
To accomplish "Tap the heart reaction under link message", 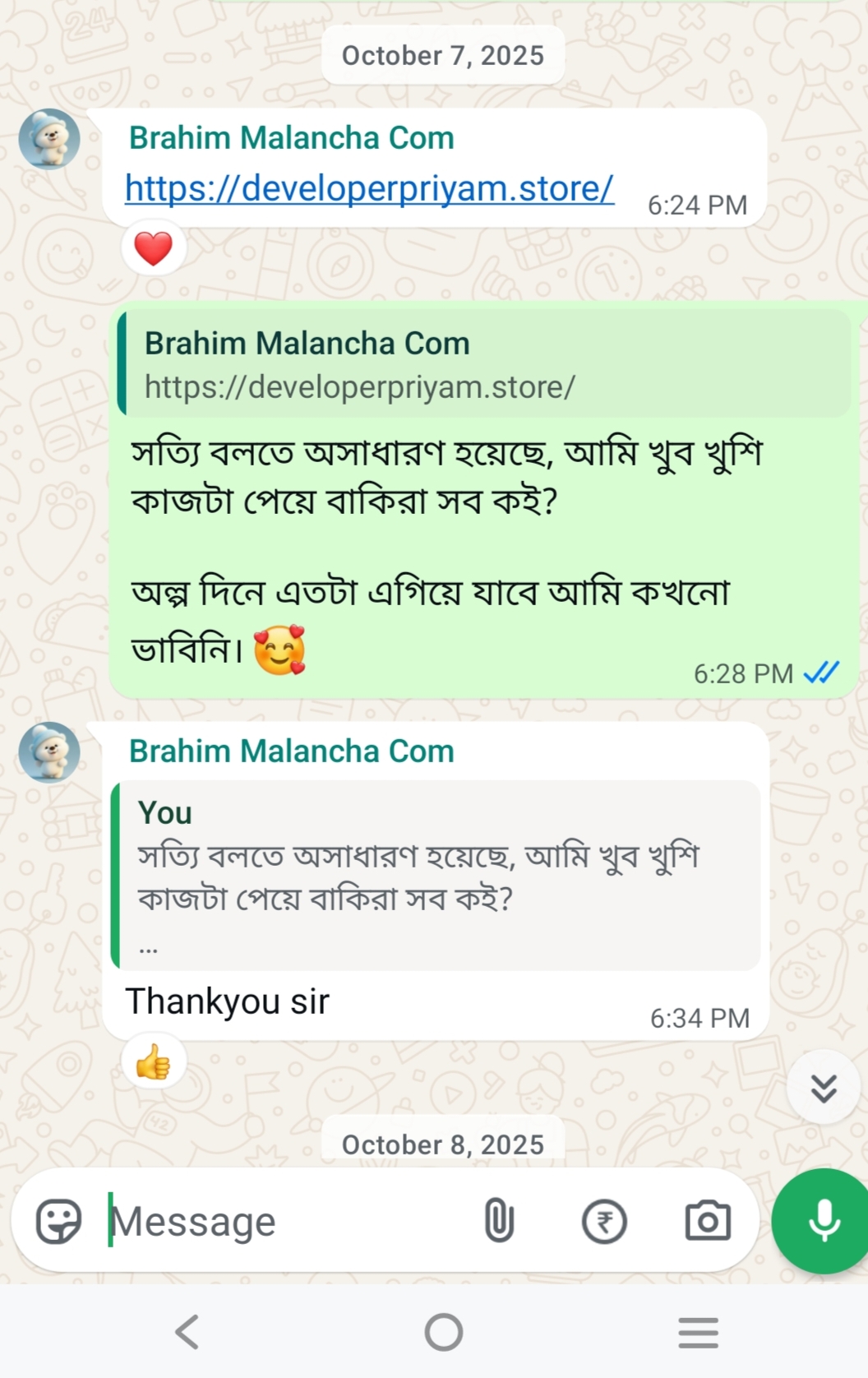I will [154, 248].
